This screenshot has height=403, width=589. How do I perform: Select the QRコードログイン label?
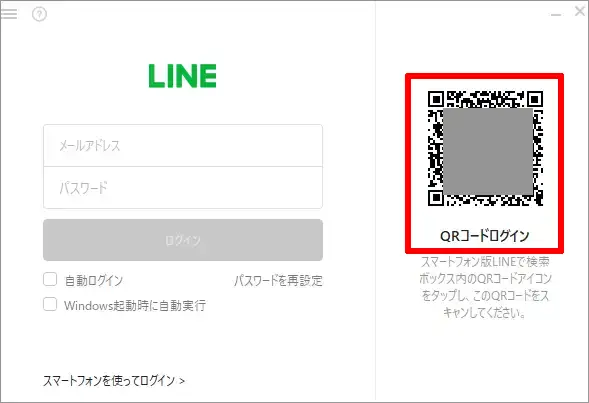(x=485, y=236)
